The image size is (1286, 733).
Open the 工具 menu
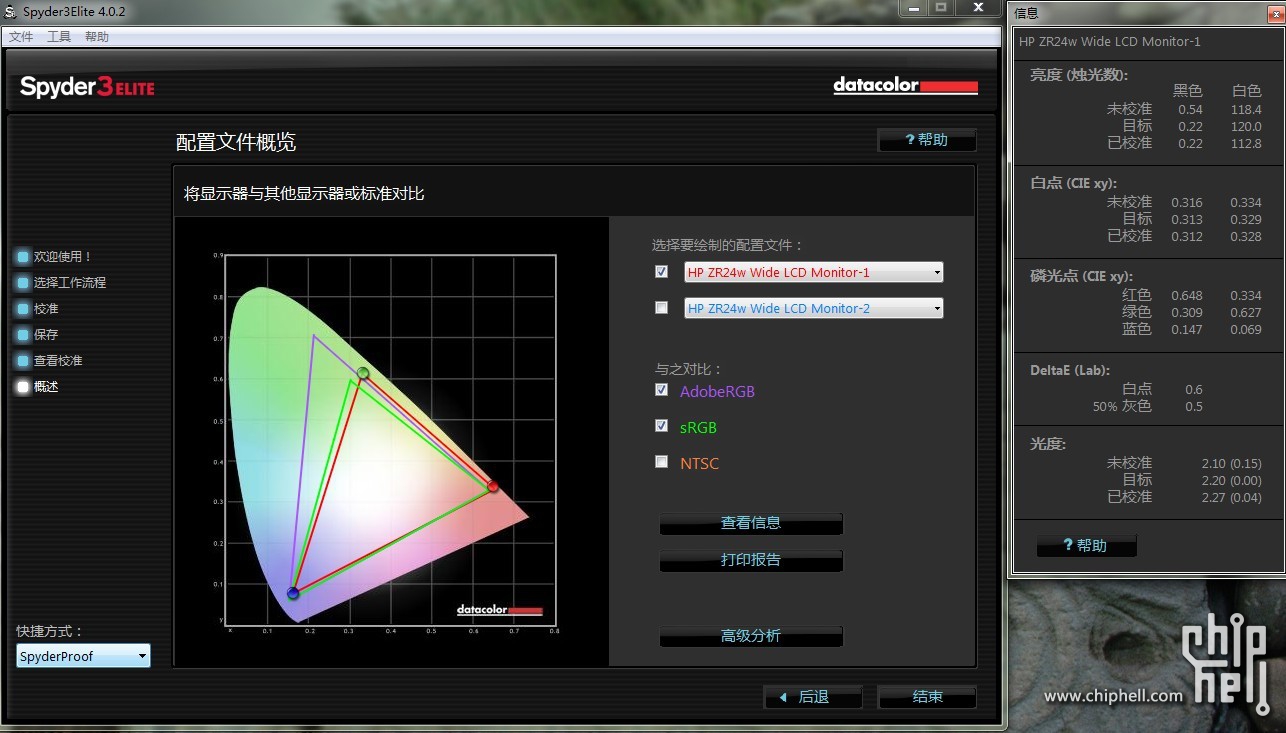(x=59, y=37)
